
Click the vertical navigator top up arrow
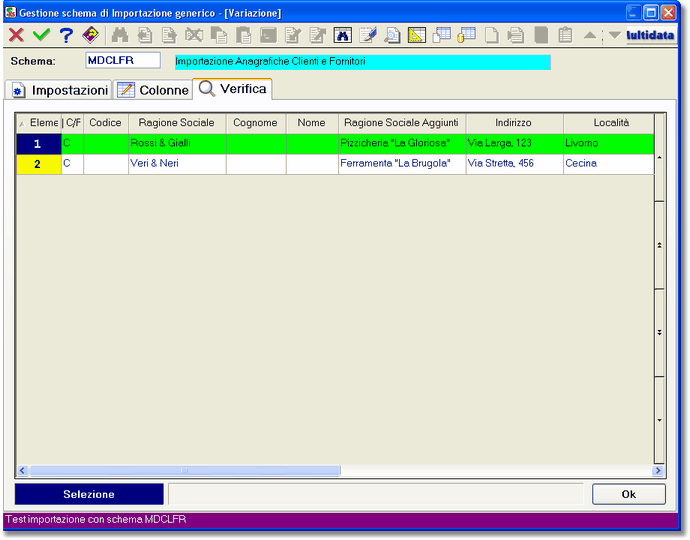tap(659, 158)
